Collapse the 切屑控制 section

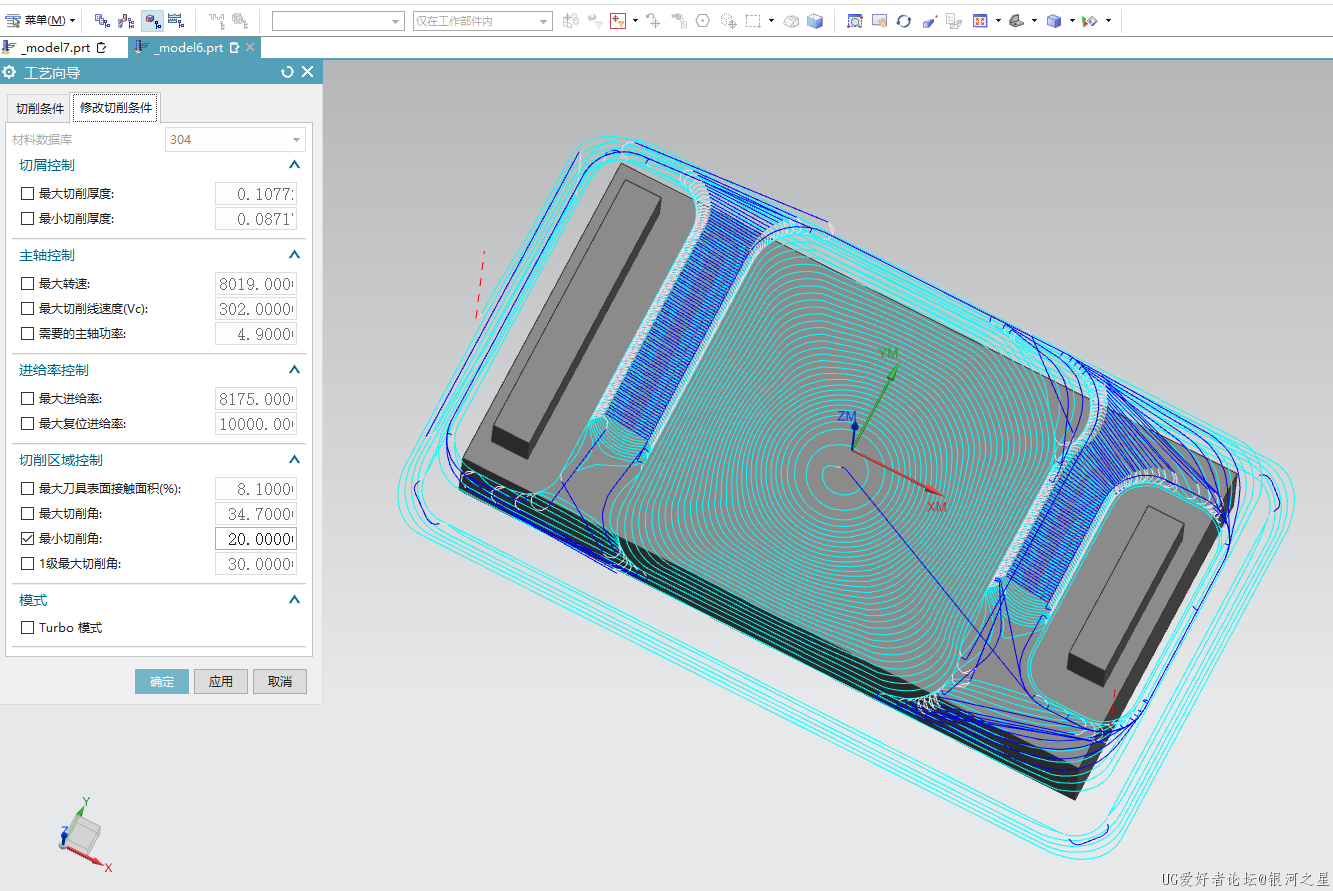tap(294, 165)
